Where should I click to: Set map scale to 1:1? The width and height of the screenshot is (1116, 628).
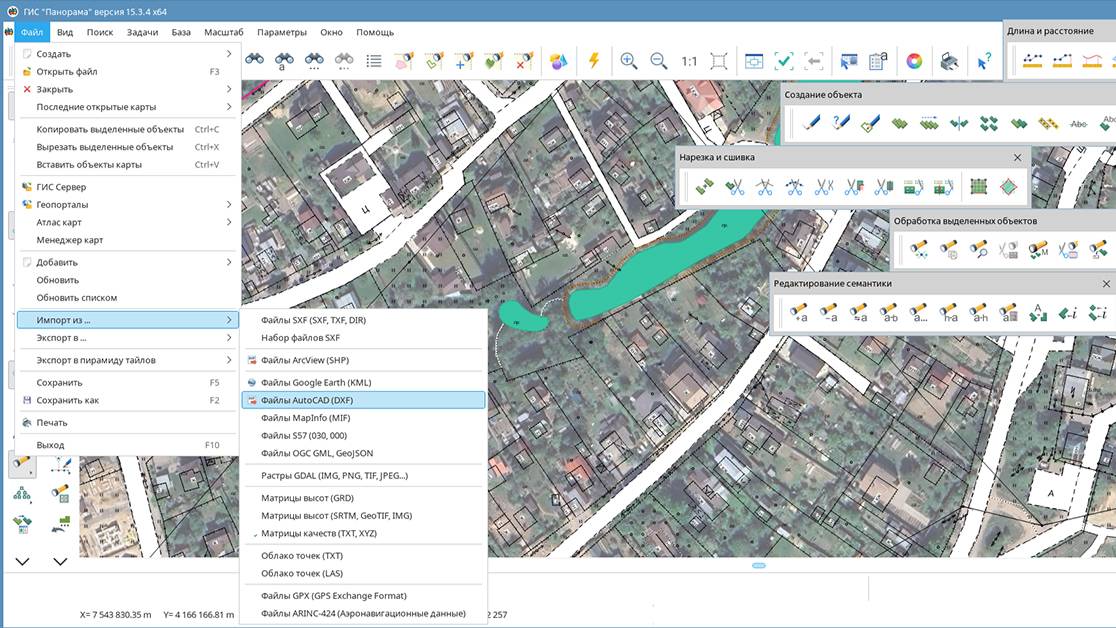[x=688, y=61]
